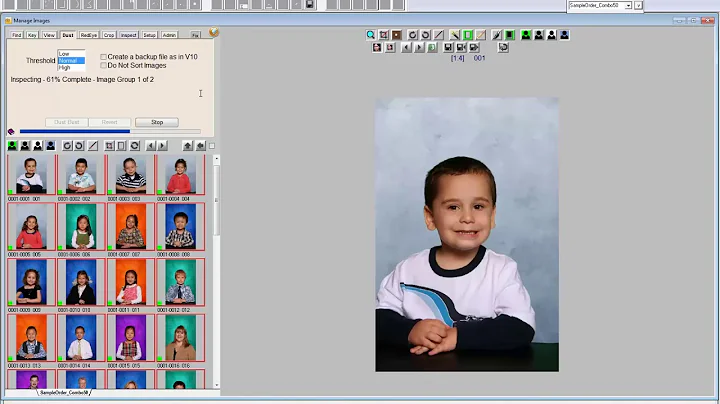The width and height of the screenshot is (720, 404).
Task: Enable Create a backup file as in V10
Action: [x=103, y=57]
